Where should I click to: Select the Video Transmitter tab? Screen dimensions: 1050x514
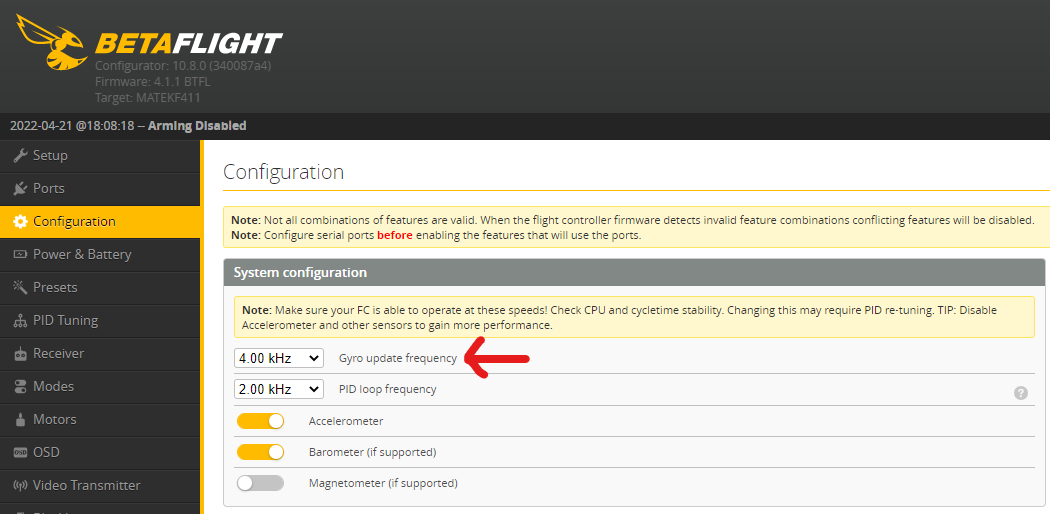tap(100, 485)
